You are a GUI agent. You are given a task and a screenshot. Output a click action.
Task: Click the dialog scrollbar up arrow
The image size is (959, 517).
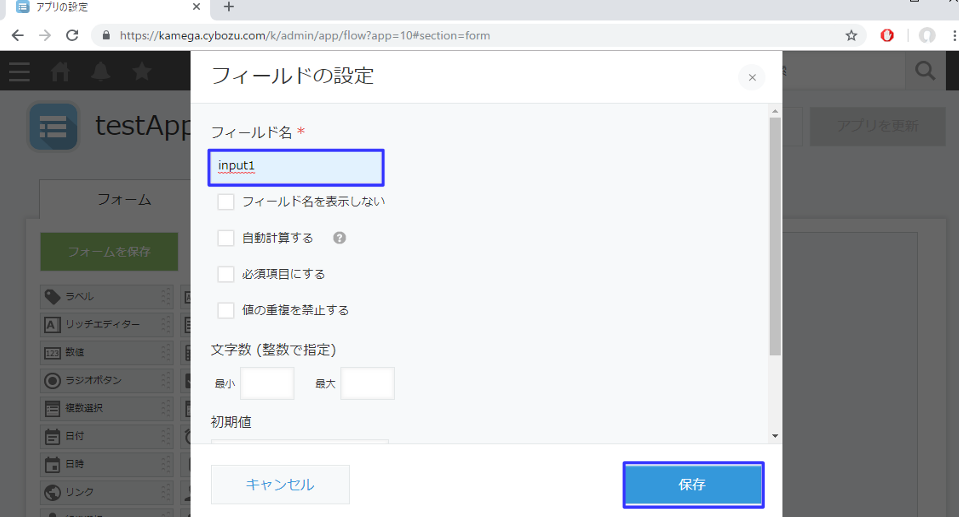(x=775, y=111)
